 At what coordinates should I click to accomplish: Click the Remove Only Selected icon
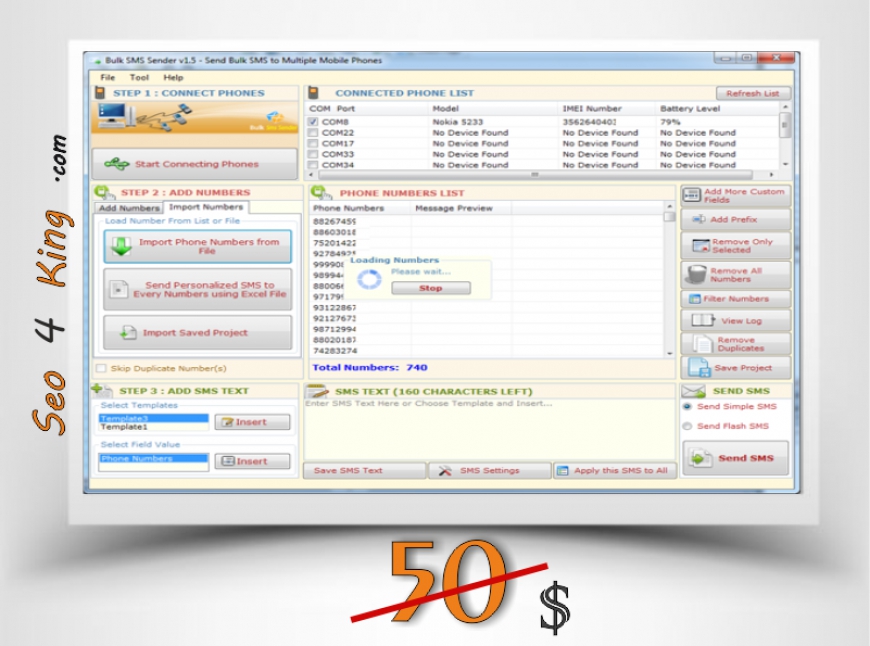(701, 245)
